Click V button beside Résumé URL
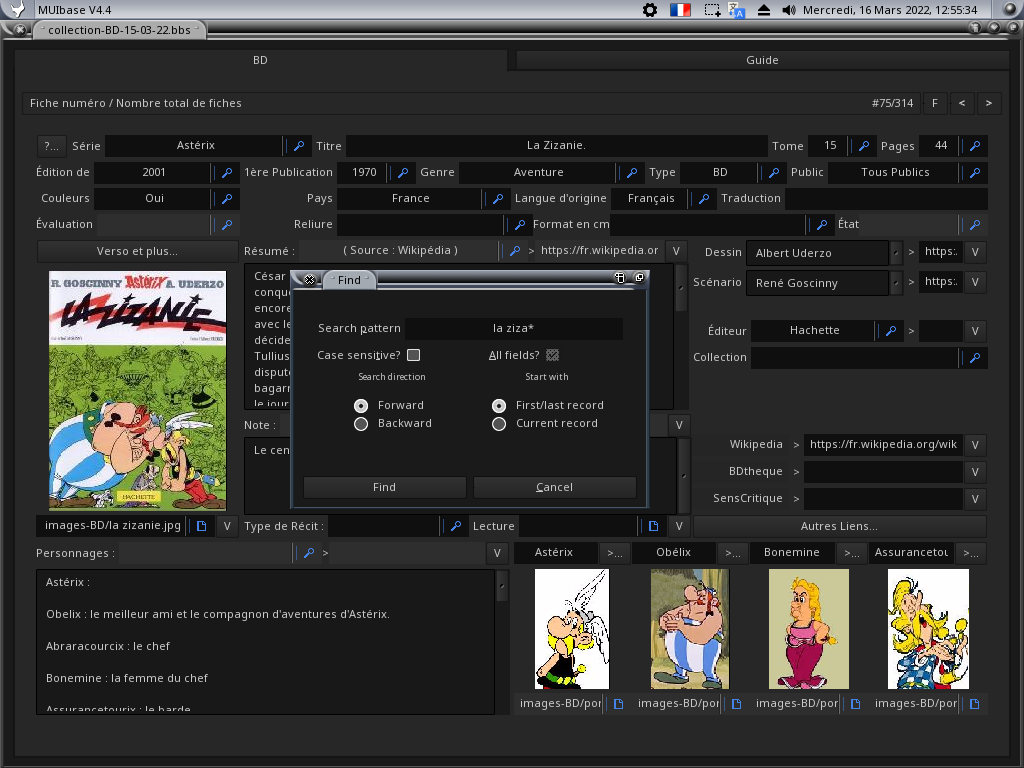This screenshot has width=1024, height=768. (676, 251)
